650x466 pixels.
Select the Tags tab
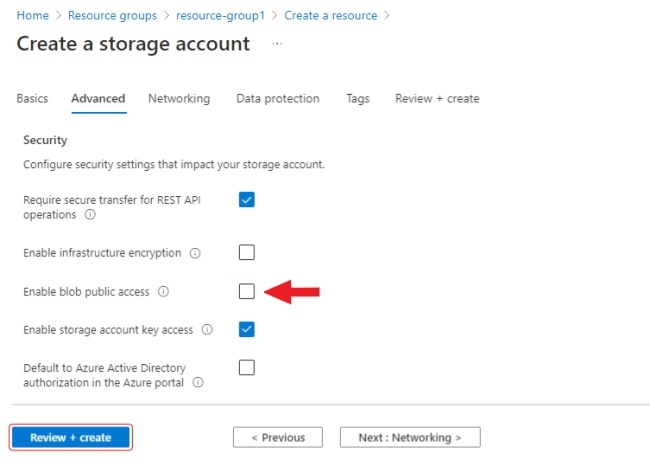[x=358, y=99]
